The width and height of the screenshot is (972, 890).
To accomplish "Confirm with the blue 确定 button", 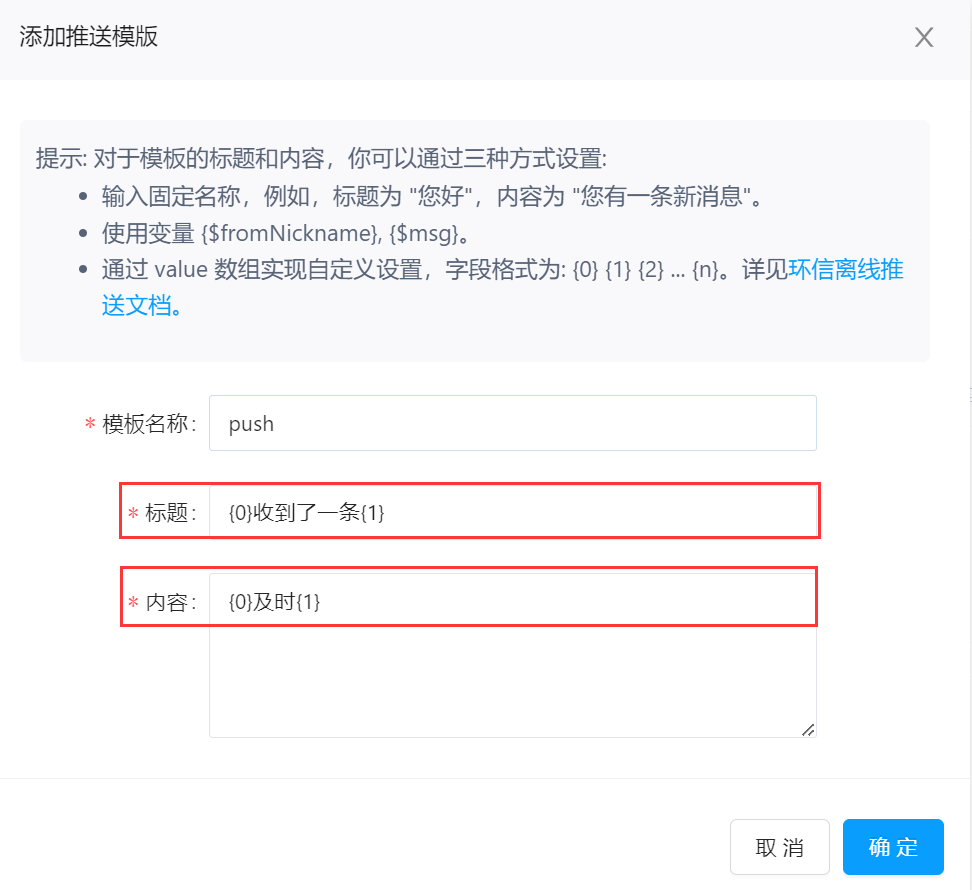I will tap(893, 847).
